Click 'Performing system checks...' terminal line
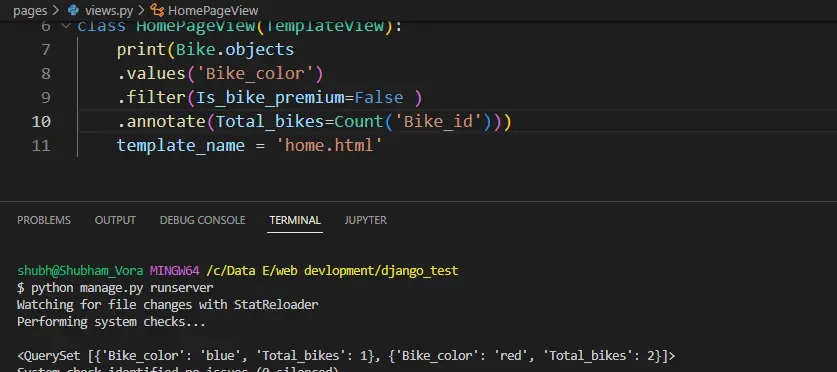This screenshot has width=837, height=372. [111, 322]
